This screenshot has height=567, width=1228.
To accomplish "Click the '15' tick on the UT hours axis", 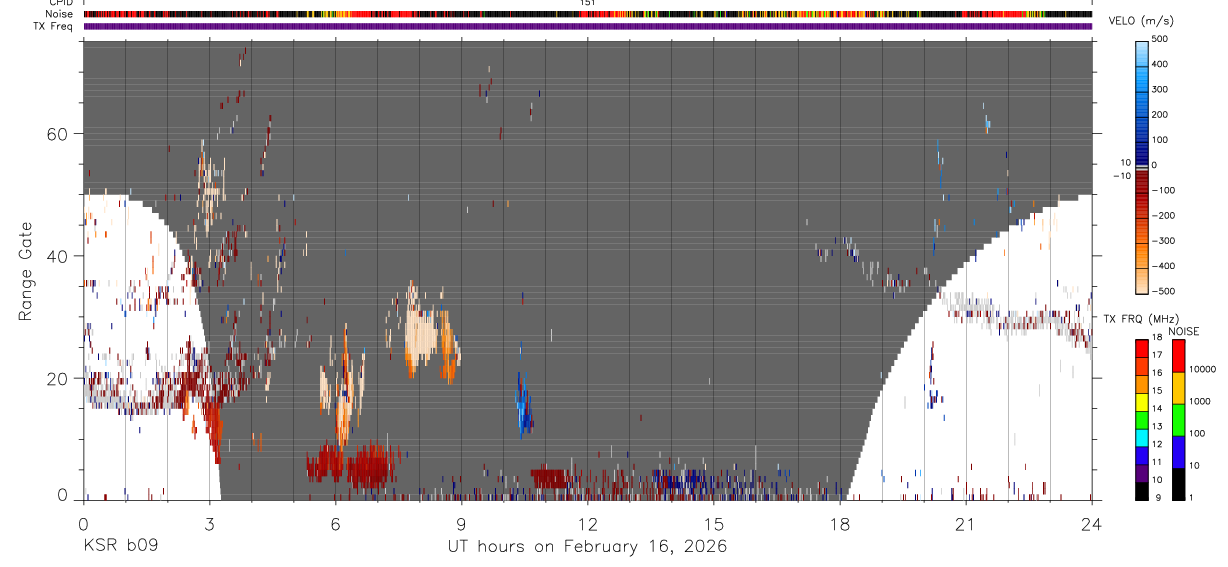I will pos(713,524).
